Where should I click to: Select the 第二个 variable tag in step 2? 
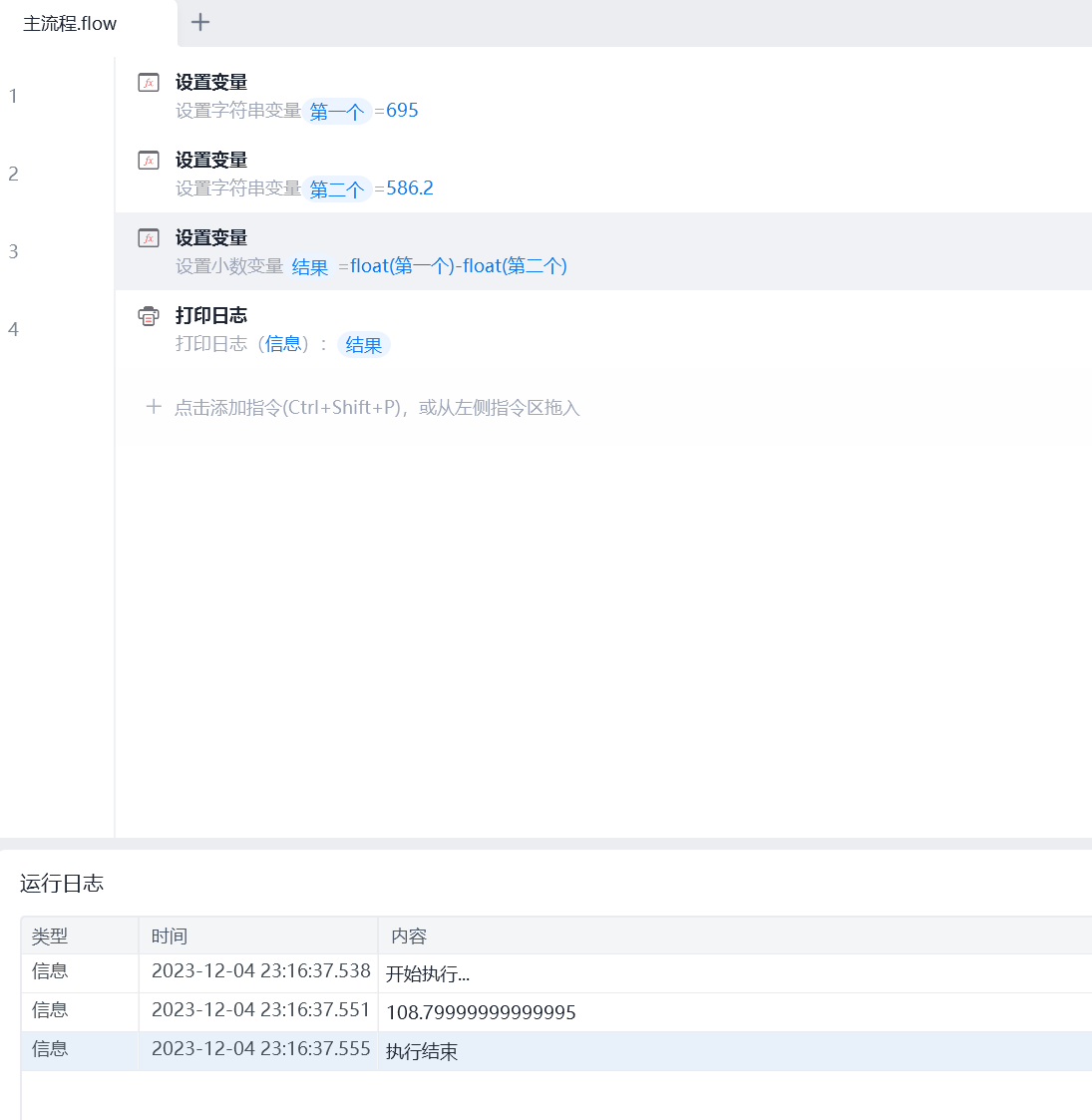[337, 189]
